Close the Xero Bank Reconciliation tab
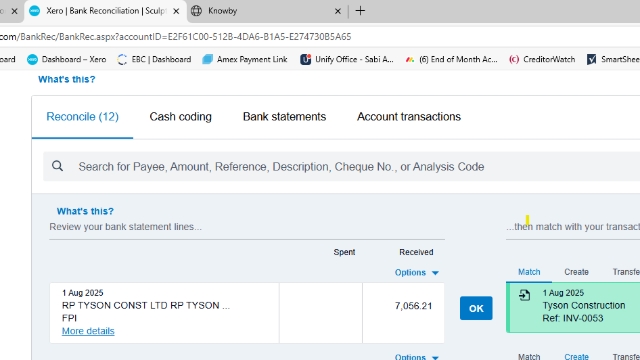Screen dimensions: 640x360 [176, 11]
